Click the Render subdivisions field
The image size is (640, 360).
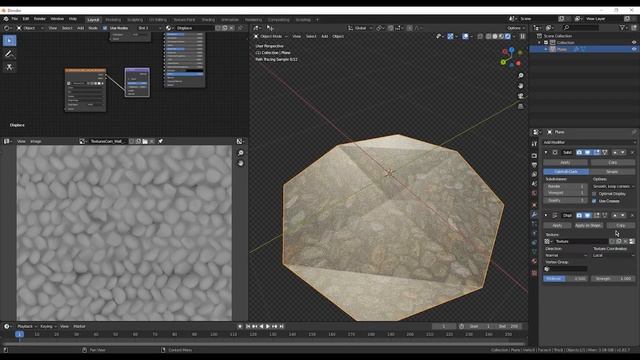tap(565, 186)
